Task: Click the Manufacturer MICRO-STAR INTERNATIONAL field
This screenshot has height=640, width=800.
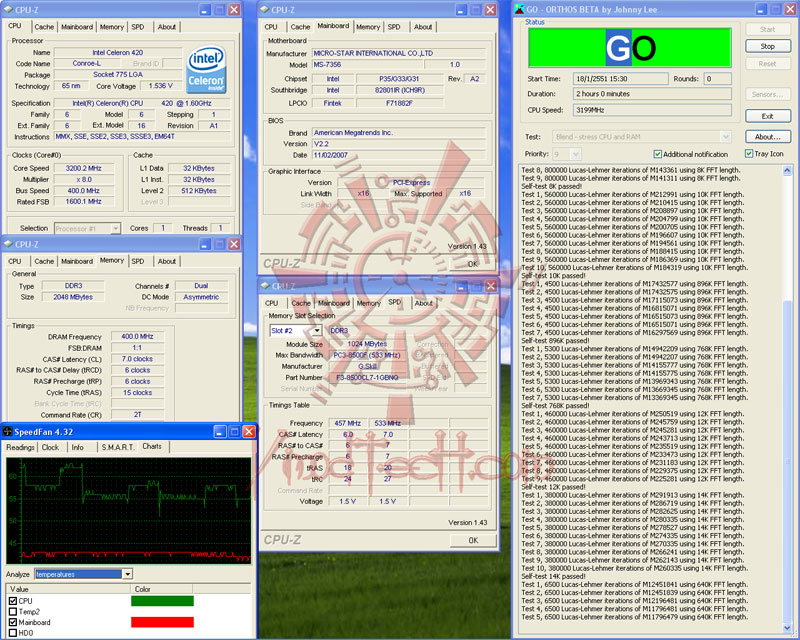Action: pos(398,53)
